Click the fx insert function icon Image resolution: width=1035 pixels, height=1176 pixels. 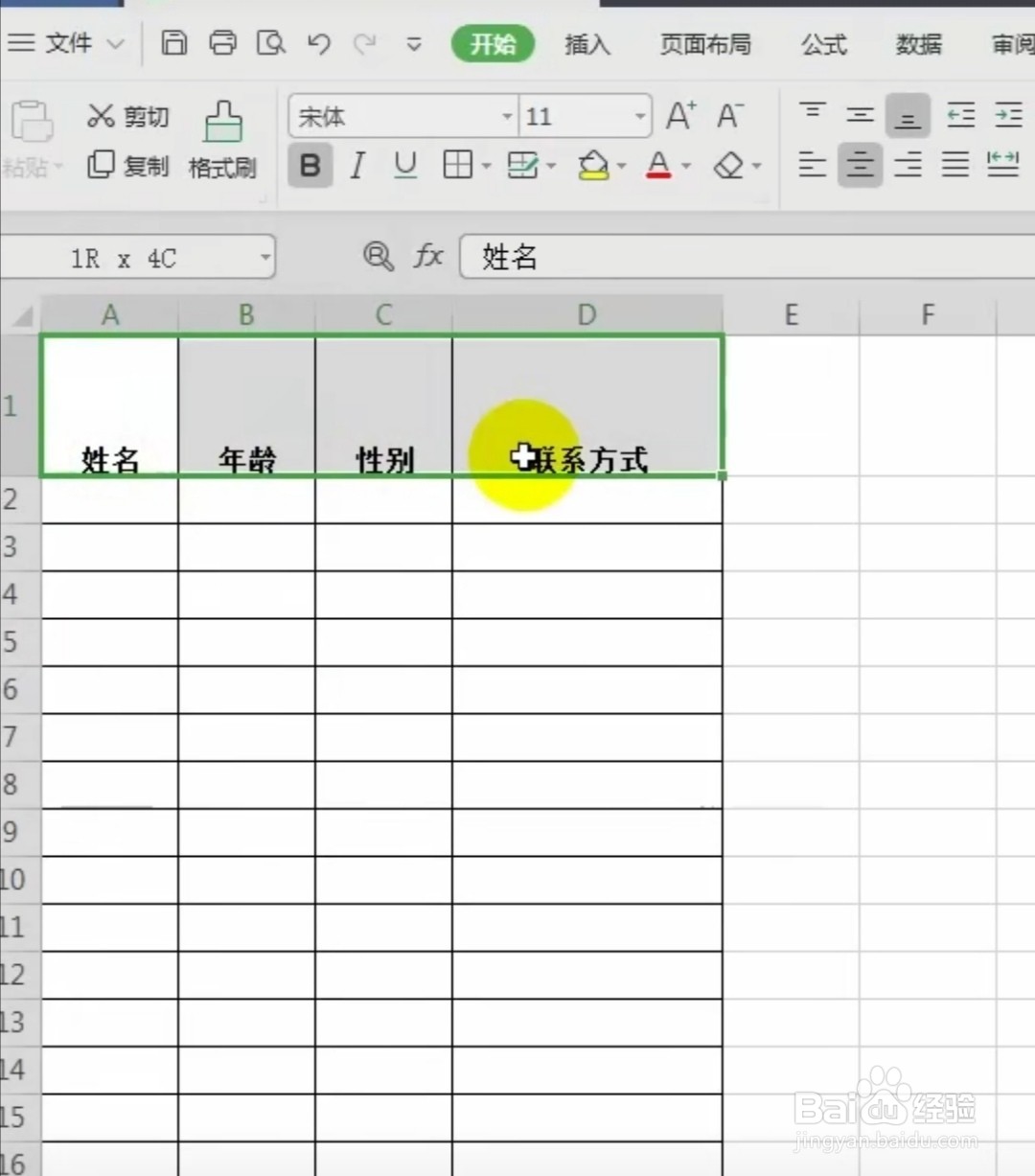tap(427, 256)
